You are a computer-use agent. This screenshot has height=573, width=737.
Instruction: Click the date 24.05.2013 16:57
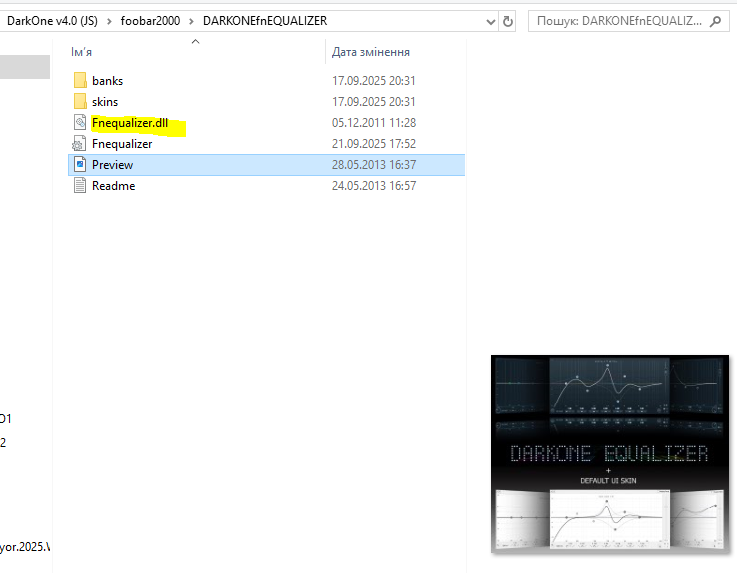[x=374, y=186]
